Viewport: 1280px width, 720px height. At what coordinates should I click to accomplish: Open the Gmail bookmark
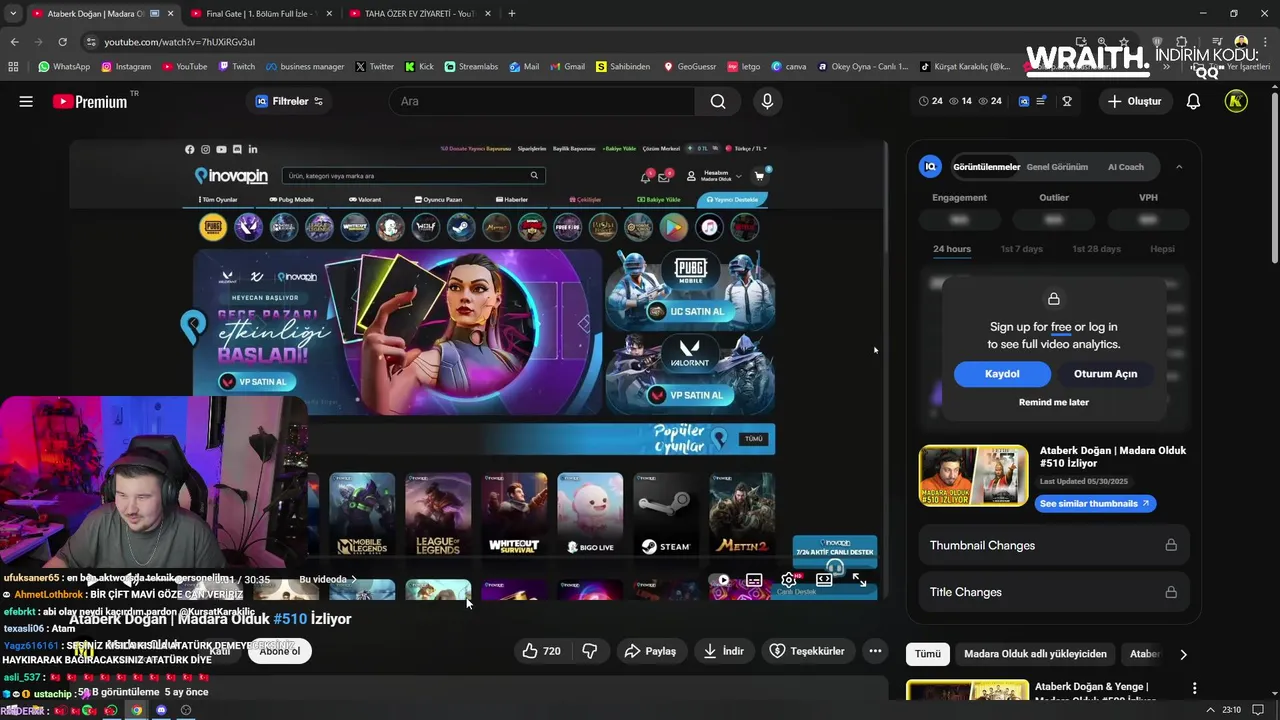coord(567,67)
